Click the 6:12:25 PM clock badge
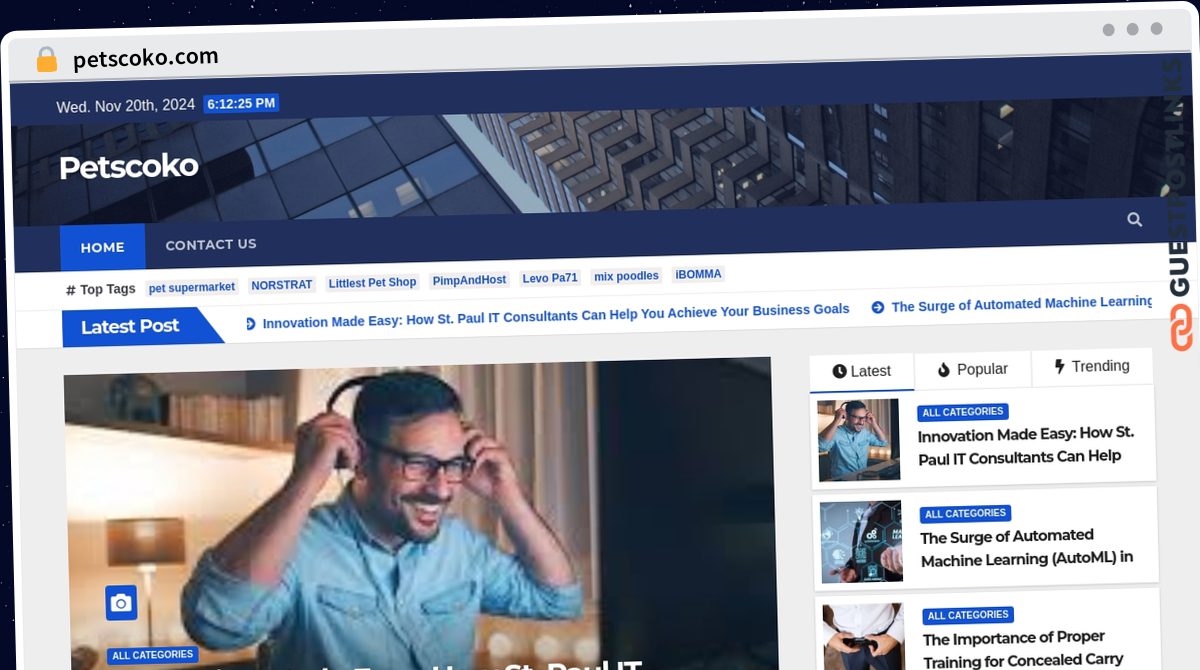 tap(241, 103)
